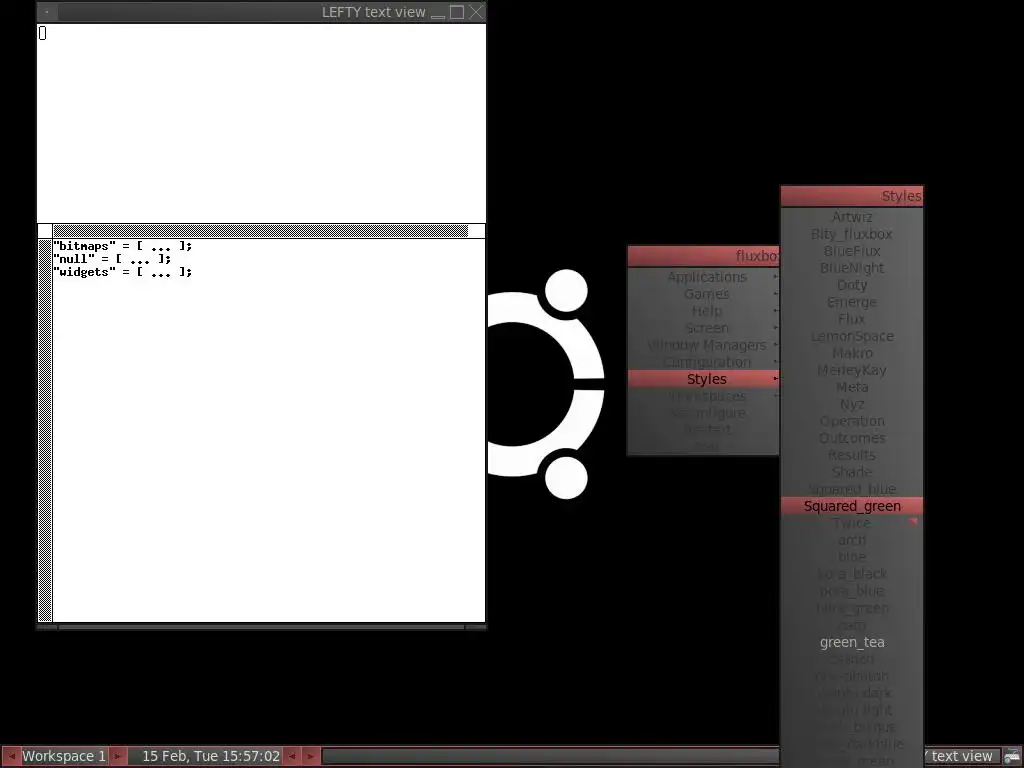Apply the BlueFlux style
This screenshot has width=1024, height=768.
852,251
